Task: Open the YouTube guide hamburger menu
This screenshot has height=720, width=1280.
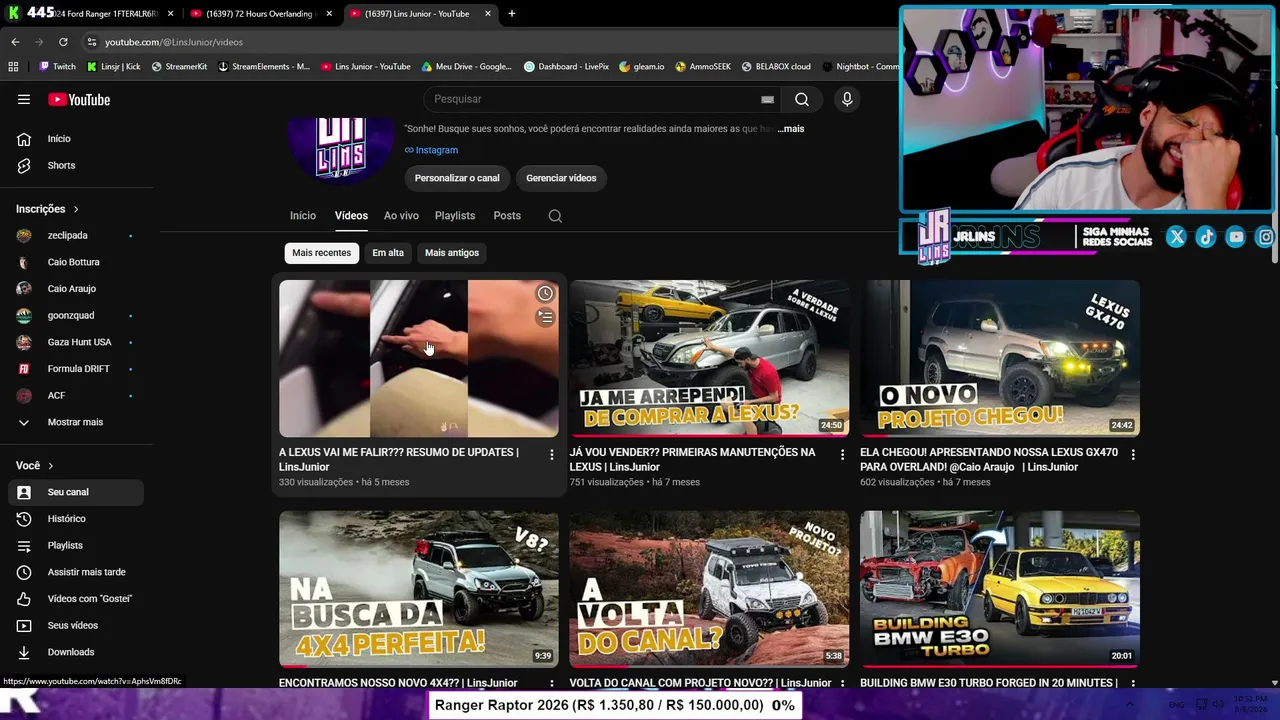Action: tap(24, 99)
